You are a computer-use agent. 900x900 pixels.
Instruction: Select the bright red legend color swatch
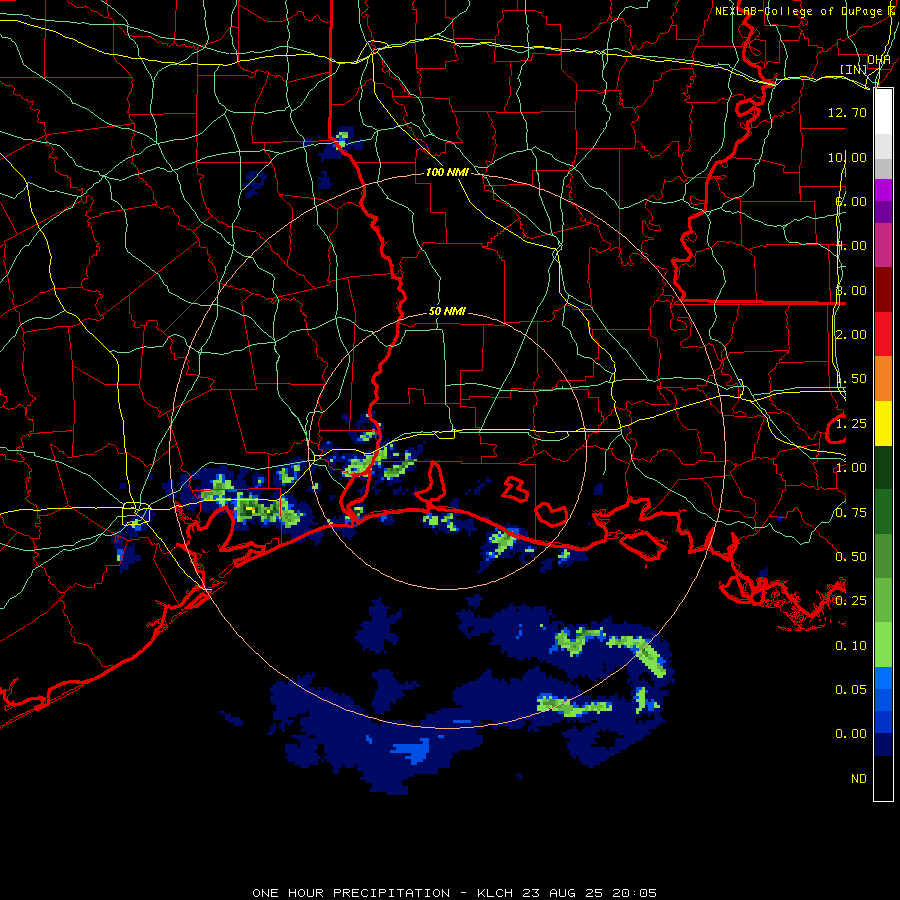click(883, 334)
